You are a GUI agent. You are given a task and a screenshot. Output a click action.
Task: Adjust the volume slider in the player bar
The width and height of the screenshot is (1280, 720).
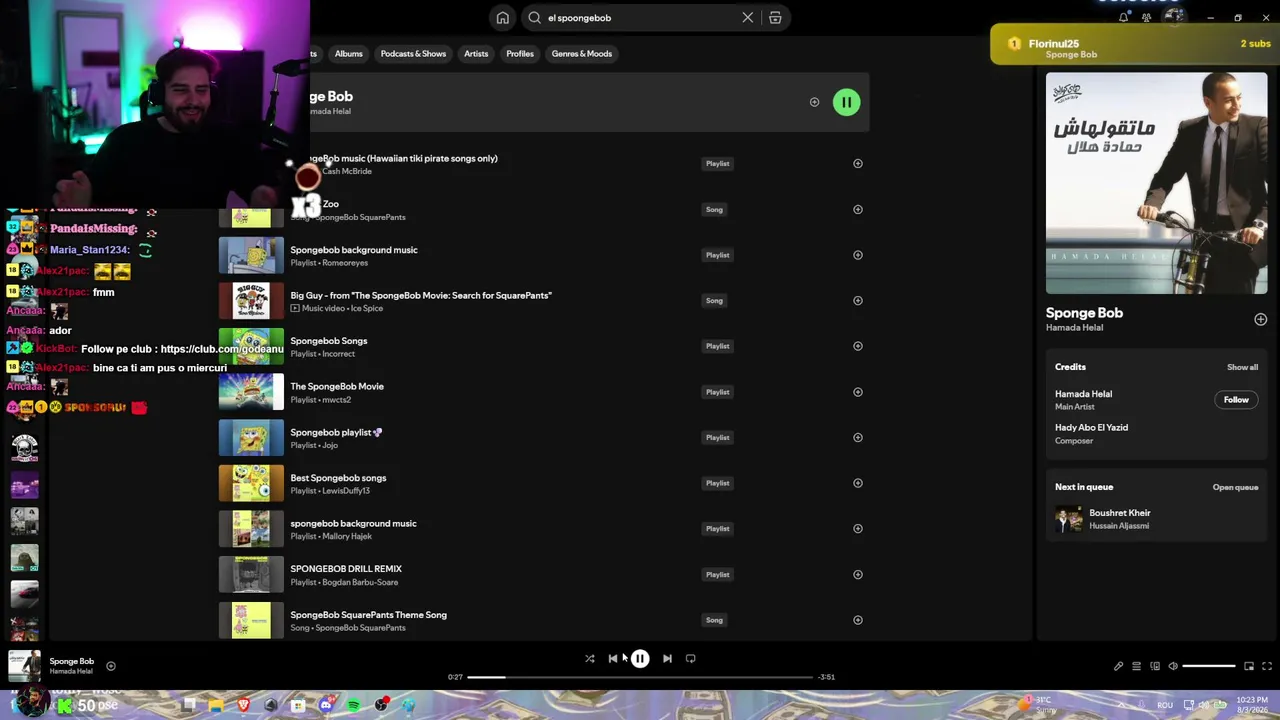(1209, 666)
